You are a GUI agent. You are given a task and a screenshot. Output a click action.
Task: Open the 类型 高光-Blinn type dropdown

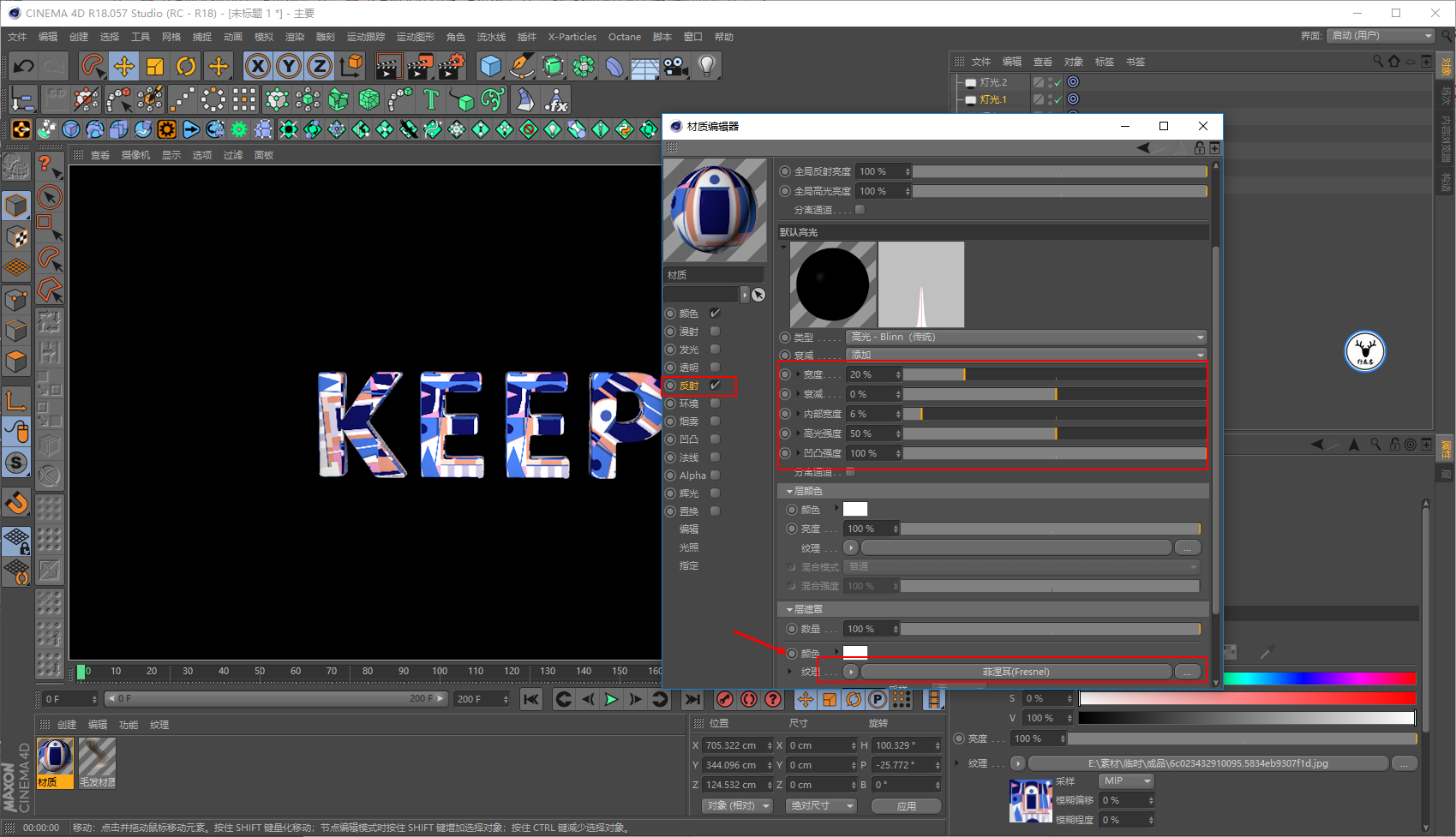click(1026, 338)
